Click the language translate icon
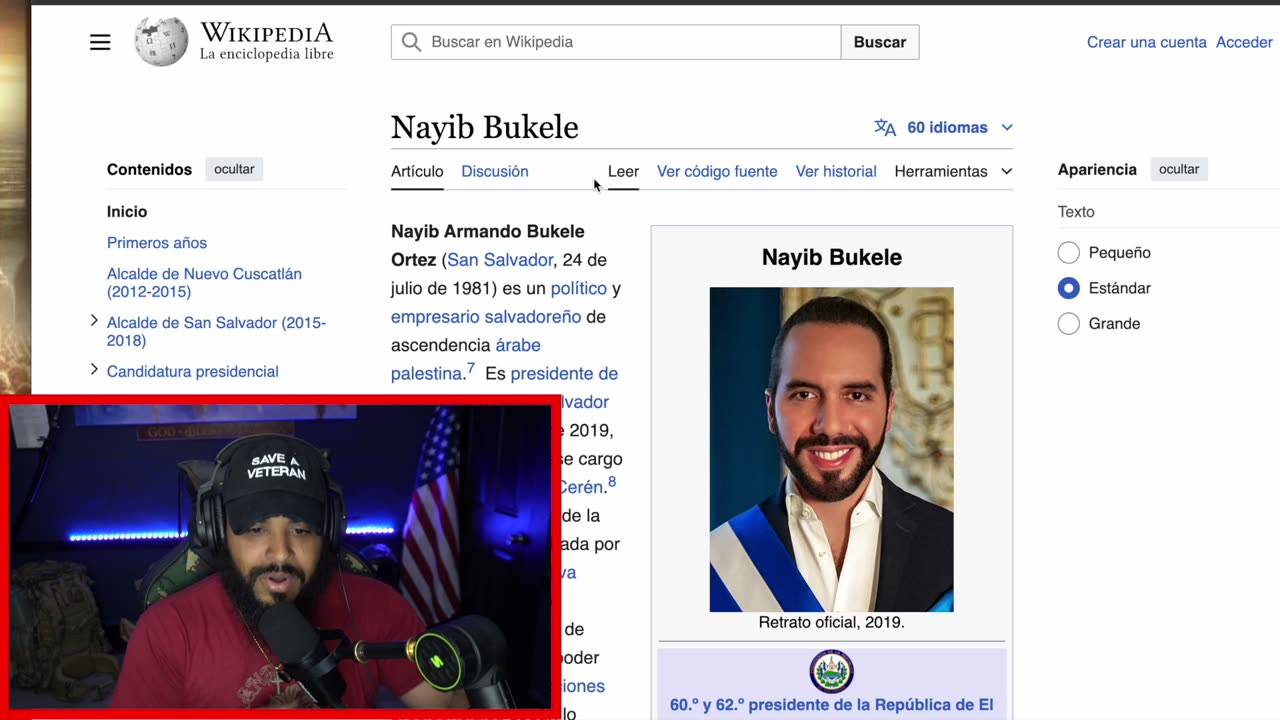This screenshot has height=720, width=1280. tap(885, 127)
